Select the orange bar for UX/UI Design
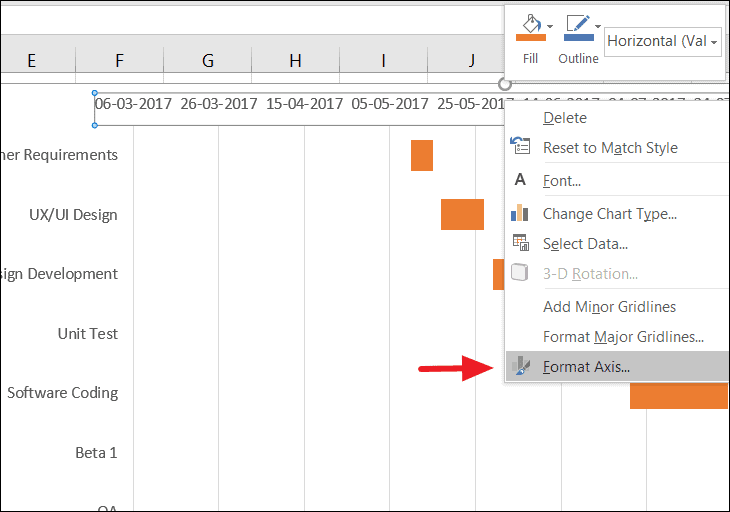Image resolution: width=730 pixels, height=512 pixels. [462, 215]
